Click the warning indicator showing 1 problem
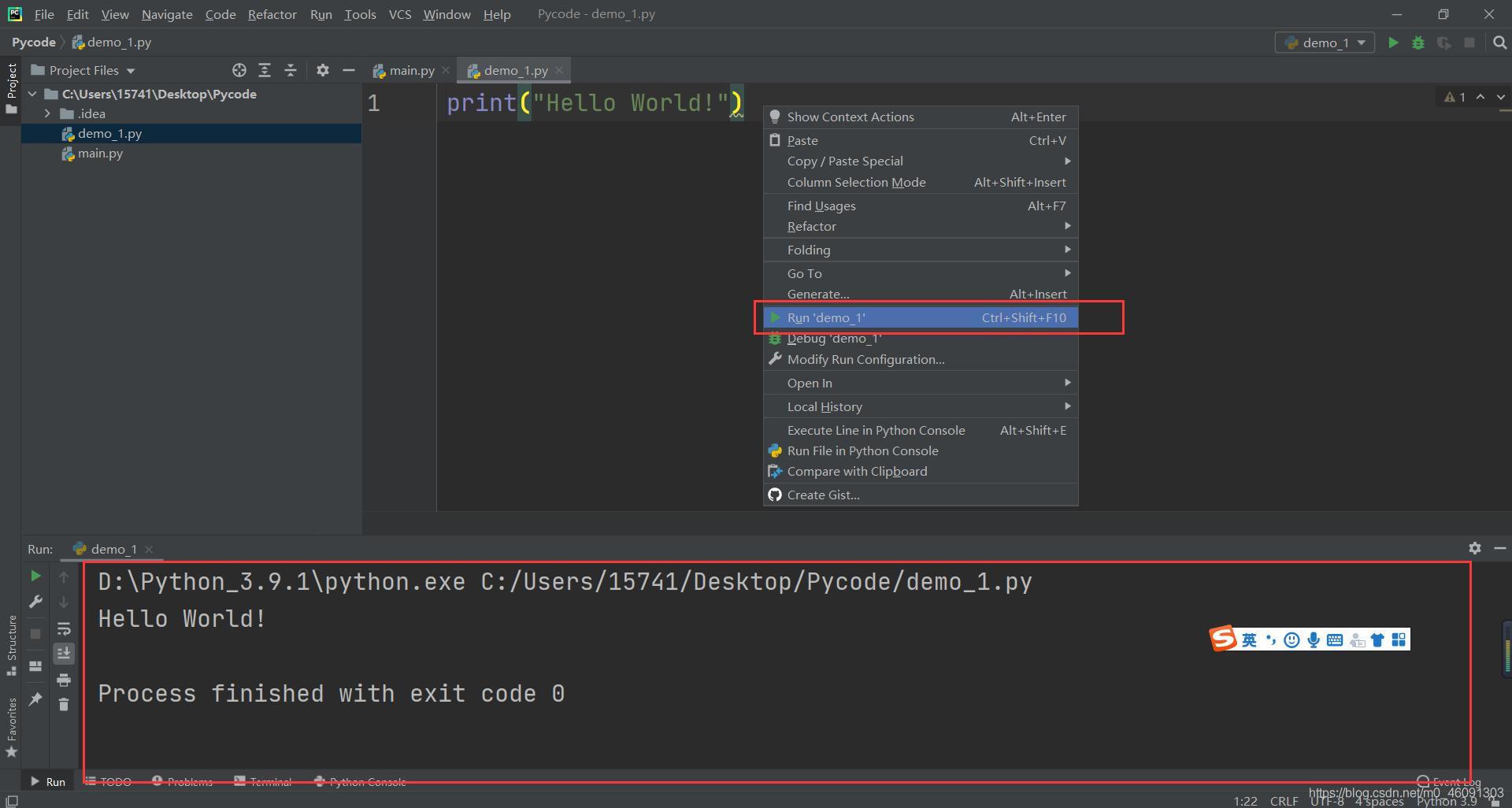 pyautogui.click(x=1455, y=97)
